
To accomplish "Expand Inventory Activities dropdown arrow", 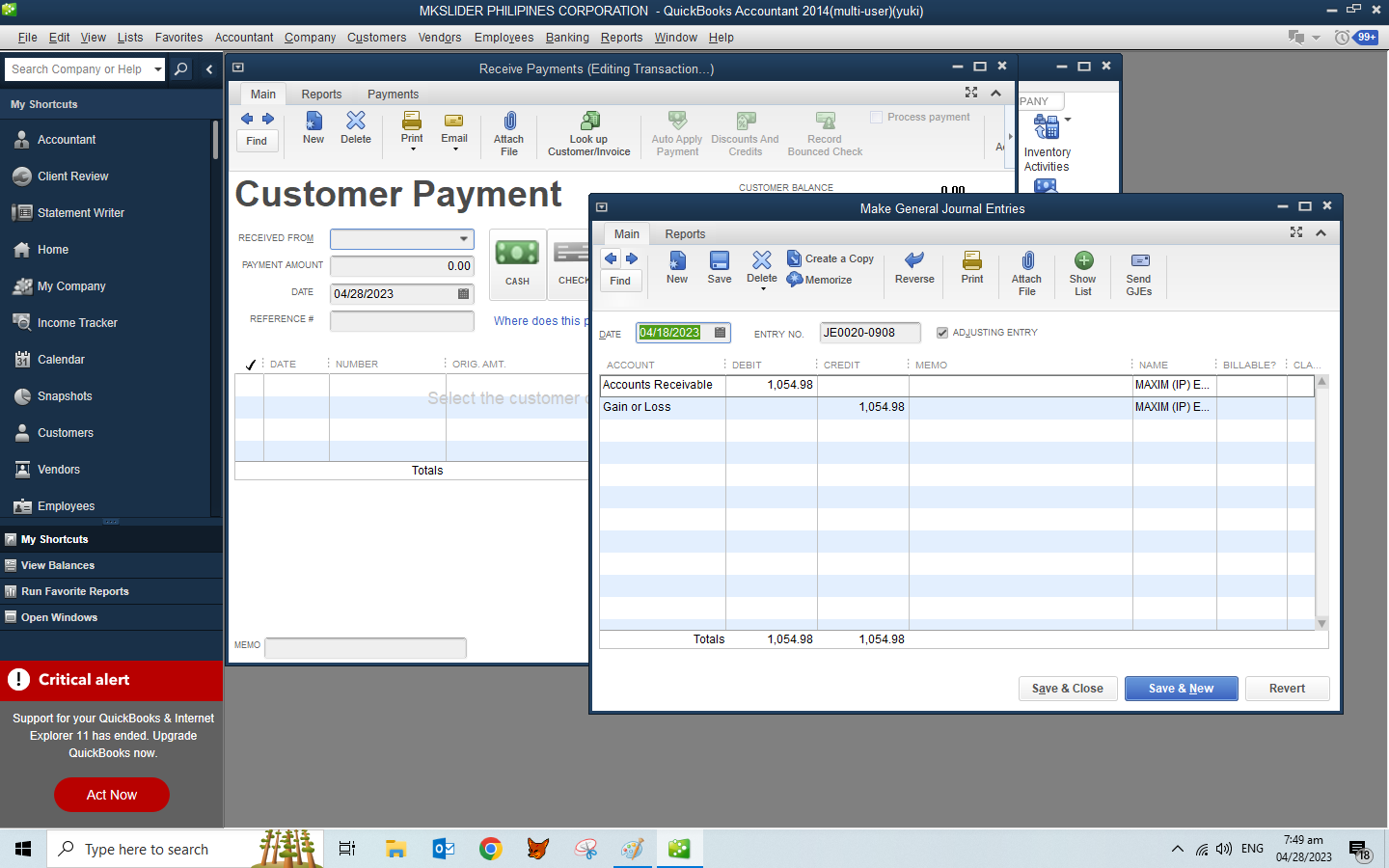I will coord(1068,120).
